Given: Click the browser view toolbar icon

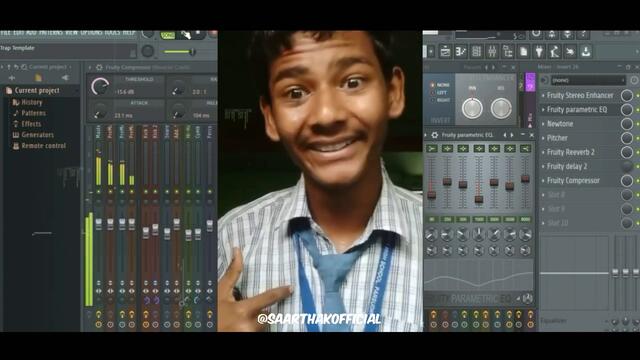Looking at the screenshot, I should pyautogui.click(x=508, y=51).
